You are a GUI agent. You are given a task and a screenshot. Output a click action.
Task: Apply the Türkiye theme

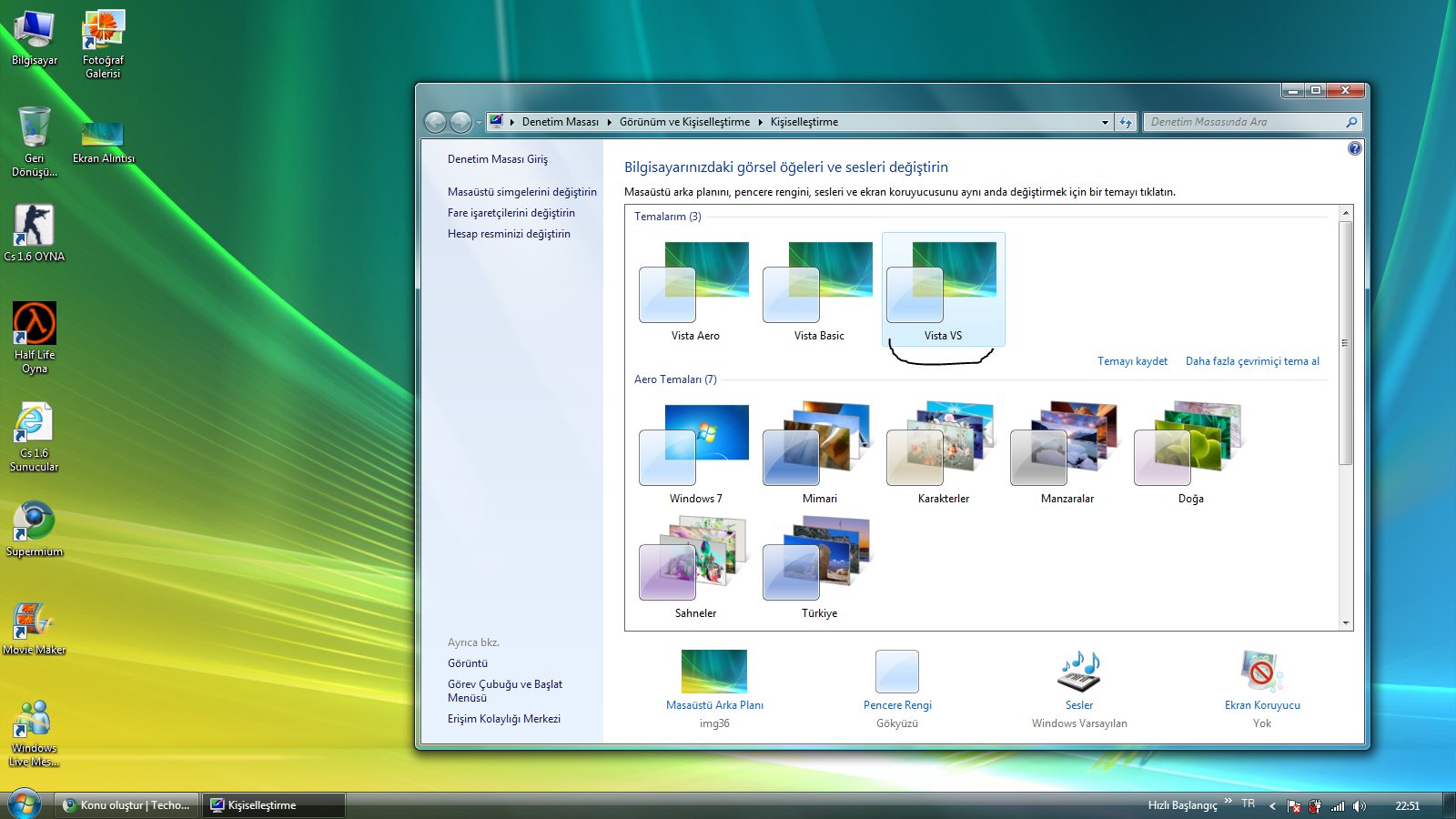(819, 568)
